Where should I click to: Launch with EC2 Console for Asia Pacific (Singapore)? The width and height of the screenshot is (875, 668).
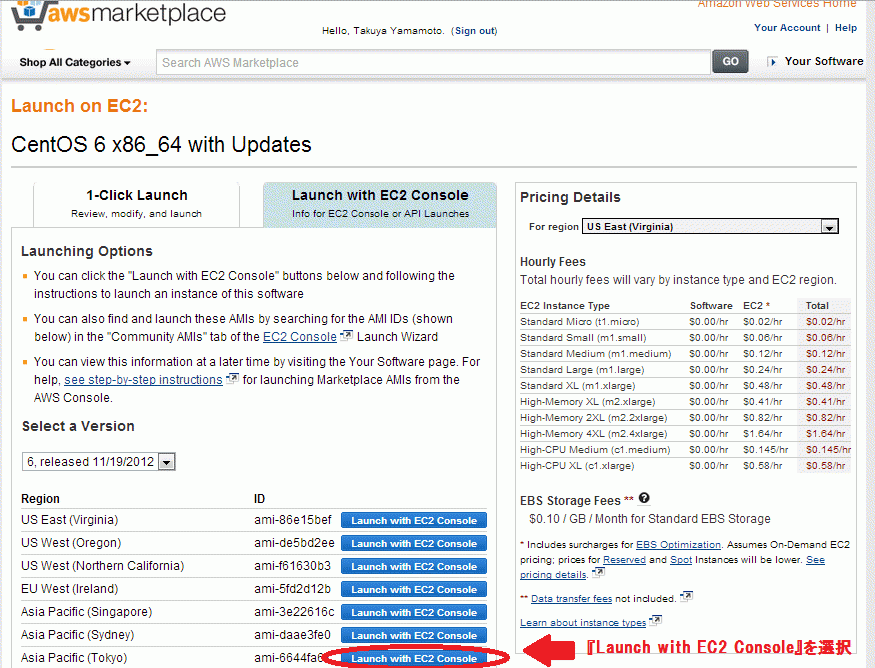pos(414,612)
